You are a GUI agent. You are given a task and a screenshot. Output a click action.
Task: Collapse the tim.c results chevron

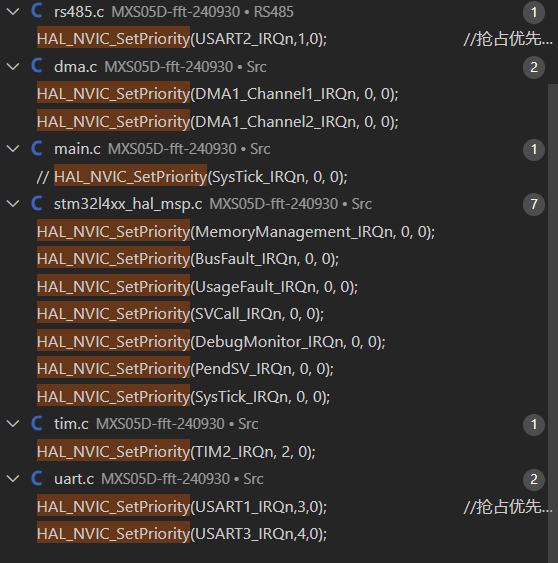(x=13, y=424)
